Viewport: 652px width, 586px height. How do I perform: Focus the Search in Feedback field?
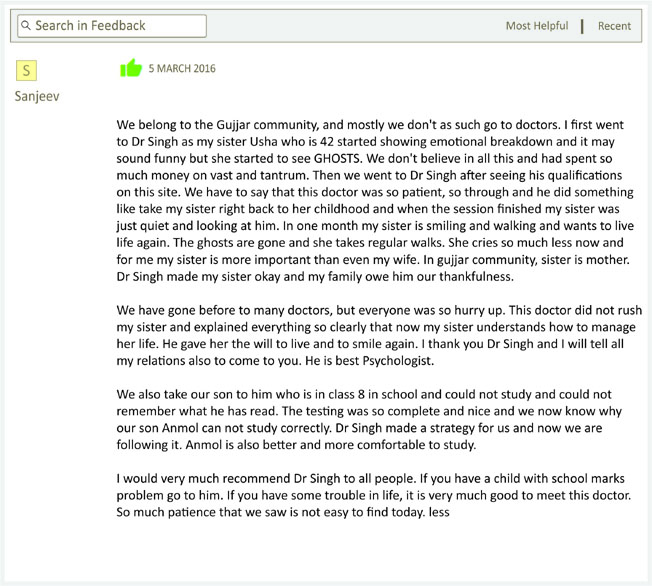point(112,26)
